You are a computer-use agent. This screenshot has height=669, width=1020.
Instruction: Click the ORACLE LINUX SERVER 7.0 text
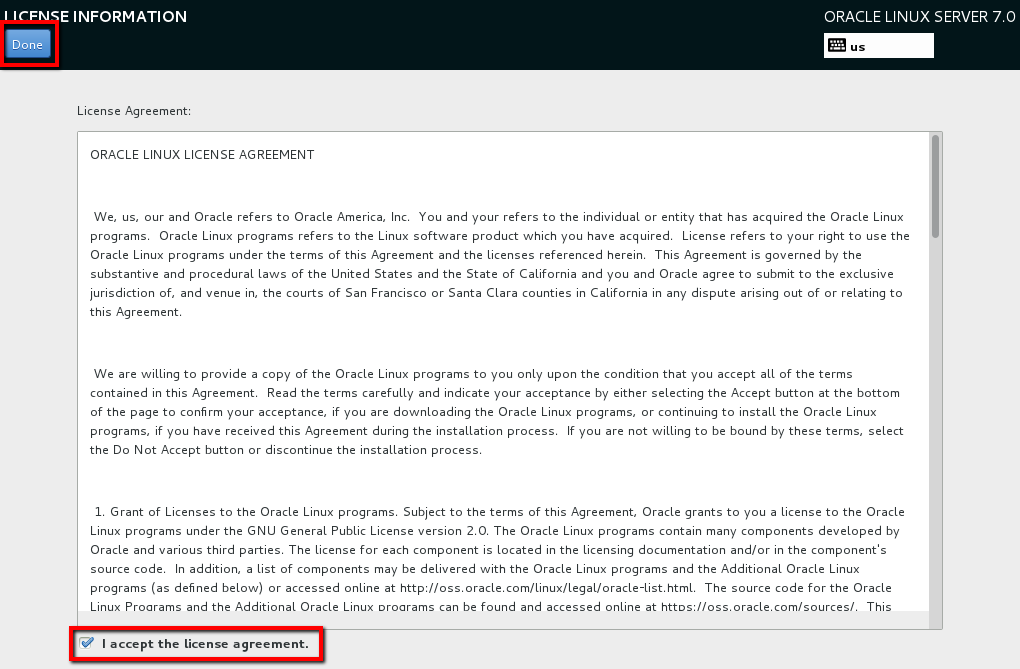click(919, 17)
